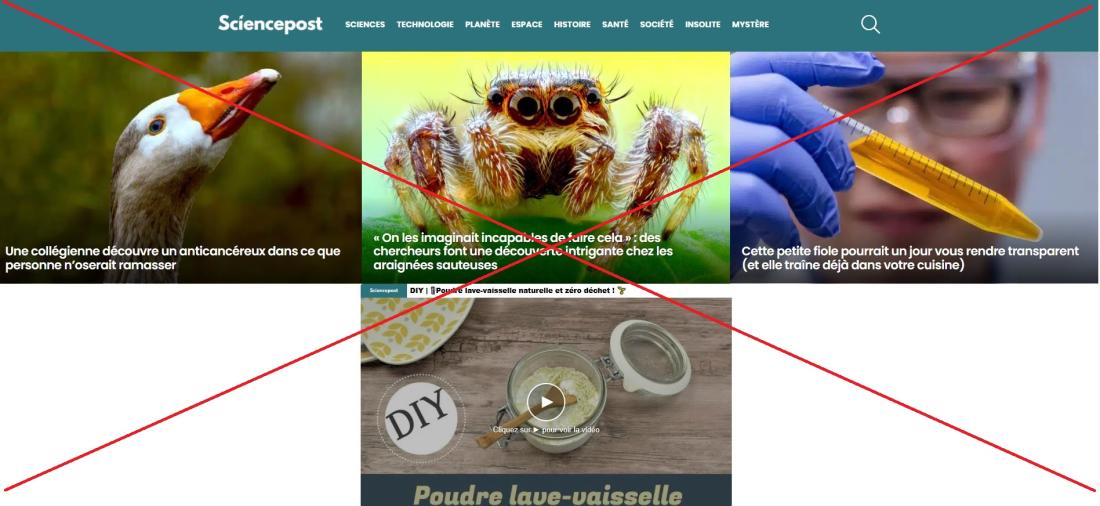Go to the Espace section
Screen dimensions: 1100x506
(527, 25)
